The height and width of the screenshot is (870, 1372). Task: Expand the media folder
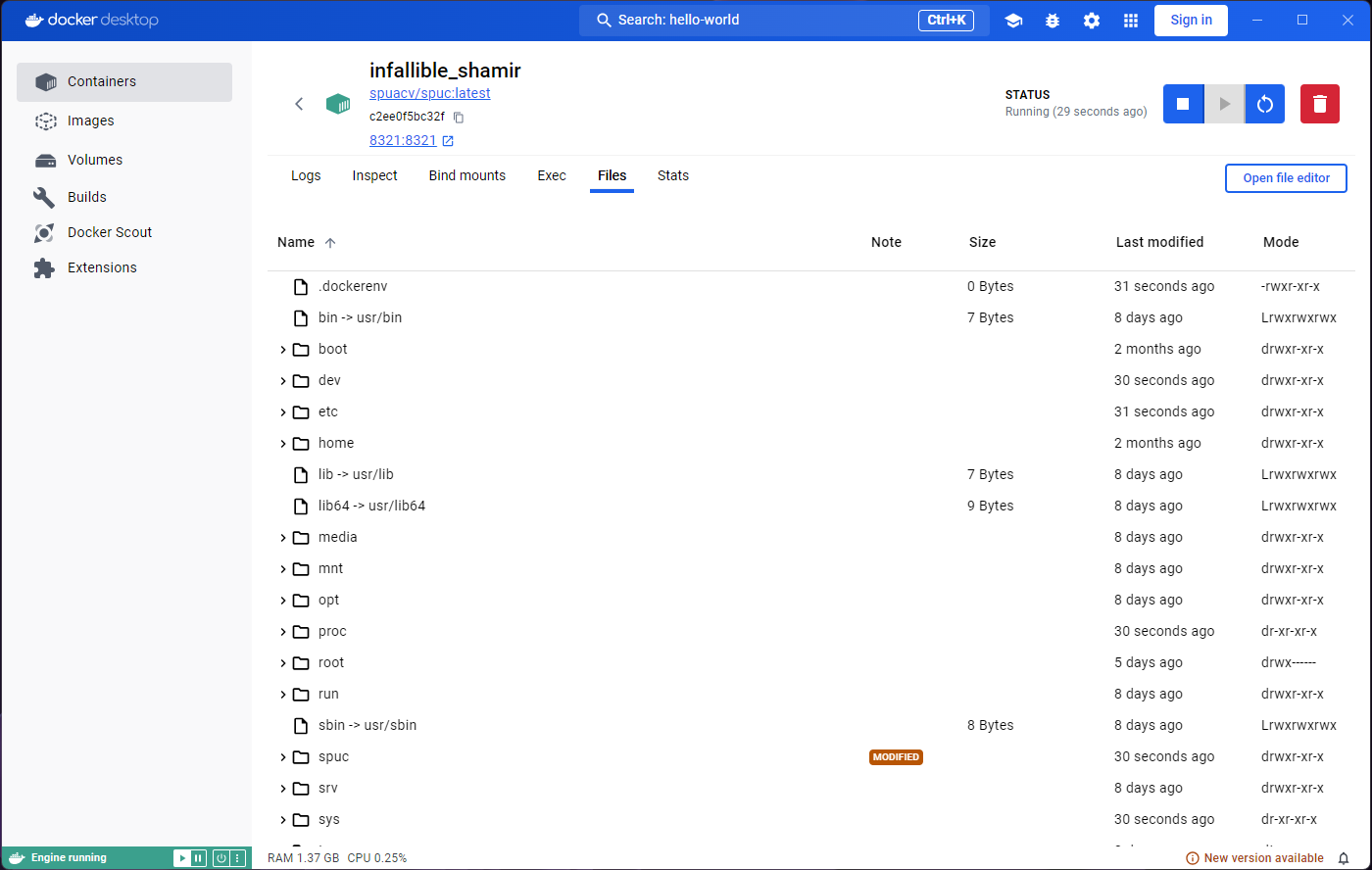[x=283, y=537]
